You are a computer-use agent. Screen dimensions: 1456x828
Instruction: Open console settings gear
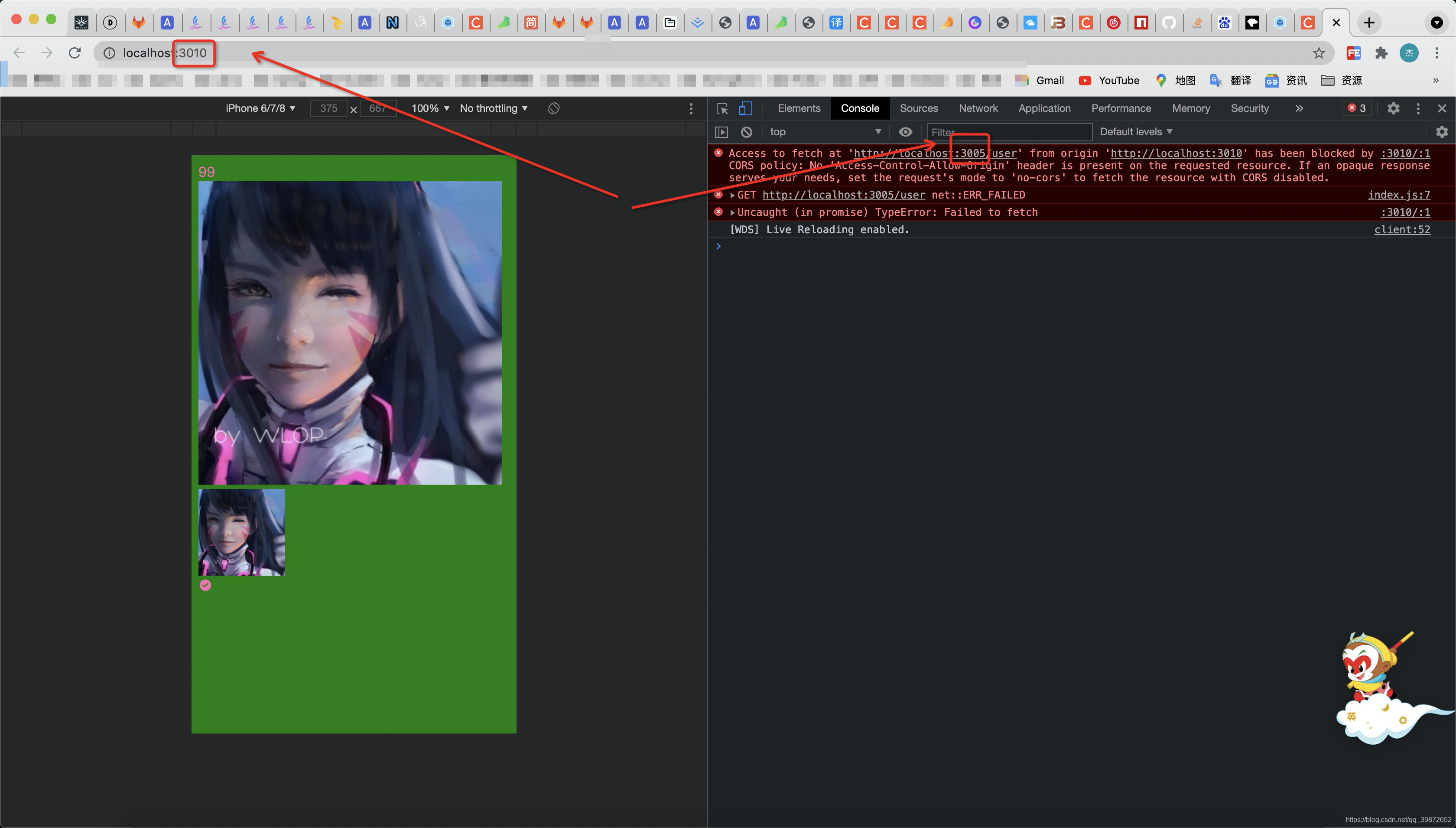(1441, 132)
